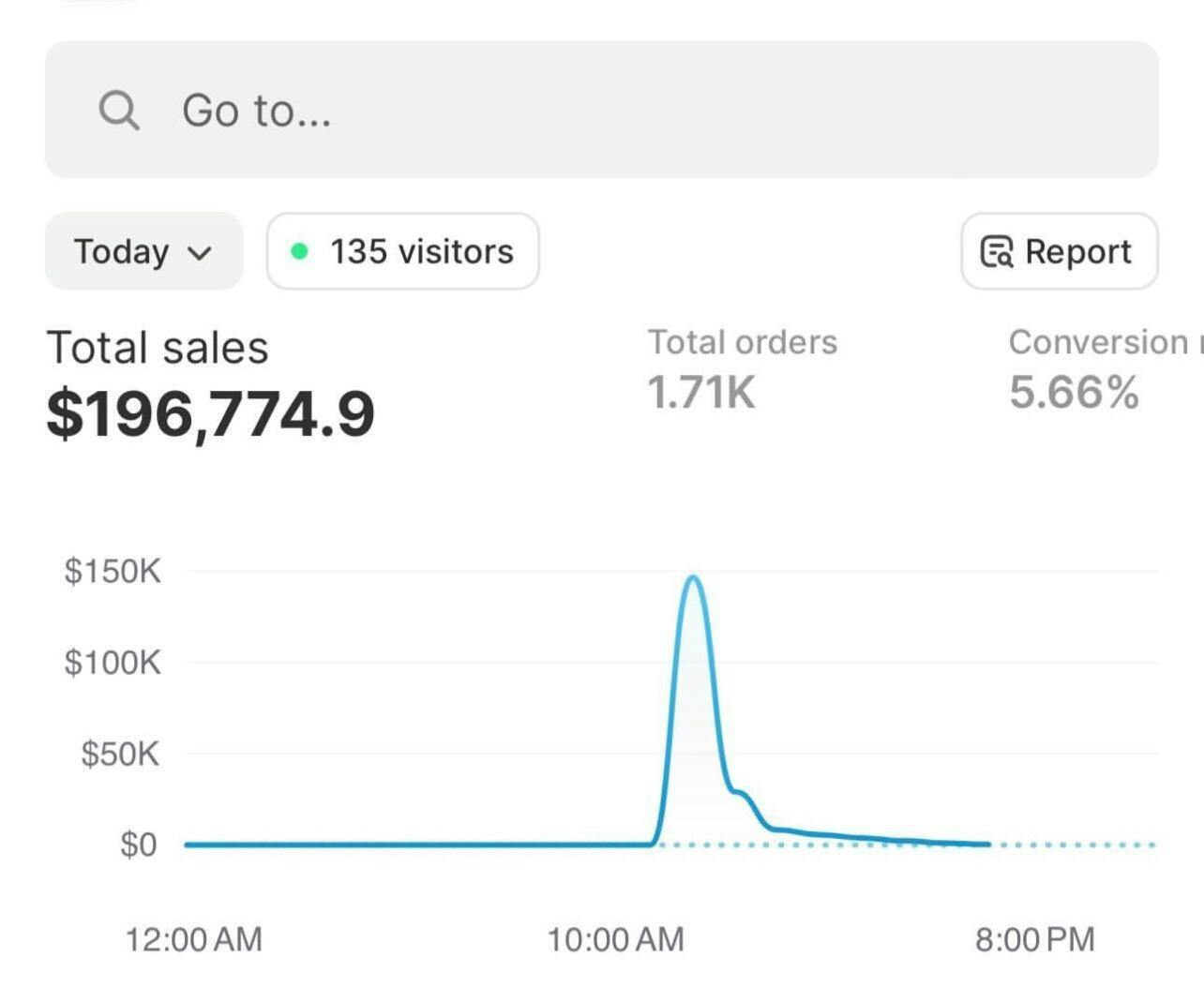Viewport: 1204px width, 987px height.
Task: Click the 10:00 AM x-axis label
Action: [x=615, y=938]
